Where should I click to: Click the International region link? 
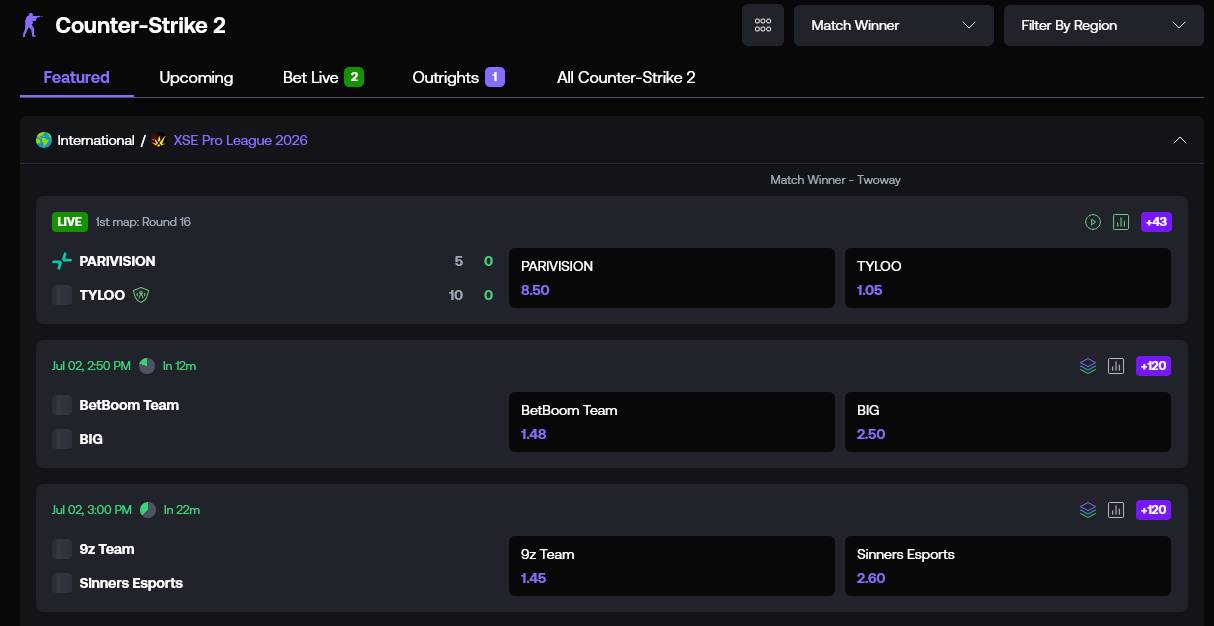pyautogui.click(x=96, y=140)
